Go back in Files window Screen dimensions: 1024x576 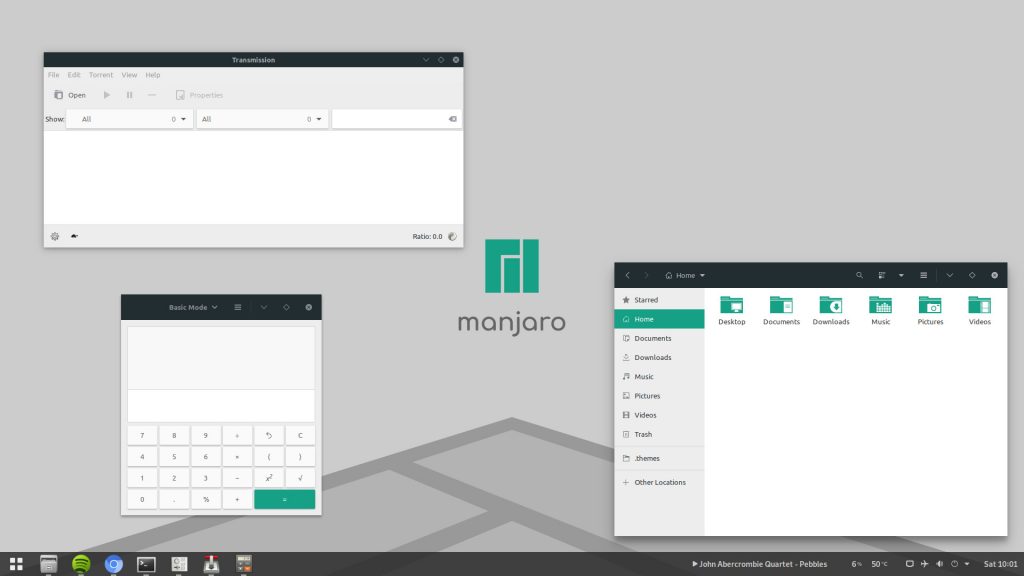628,276
